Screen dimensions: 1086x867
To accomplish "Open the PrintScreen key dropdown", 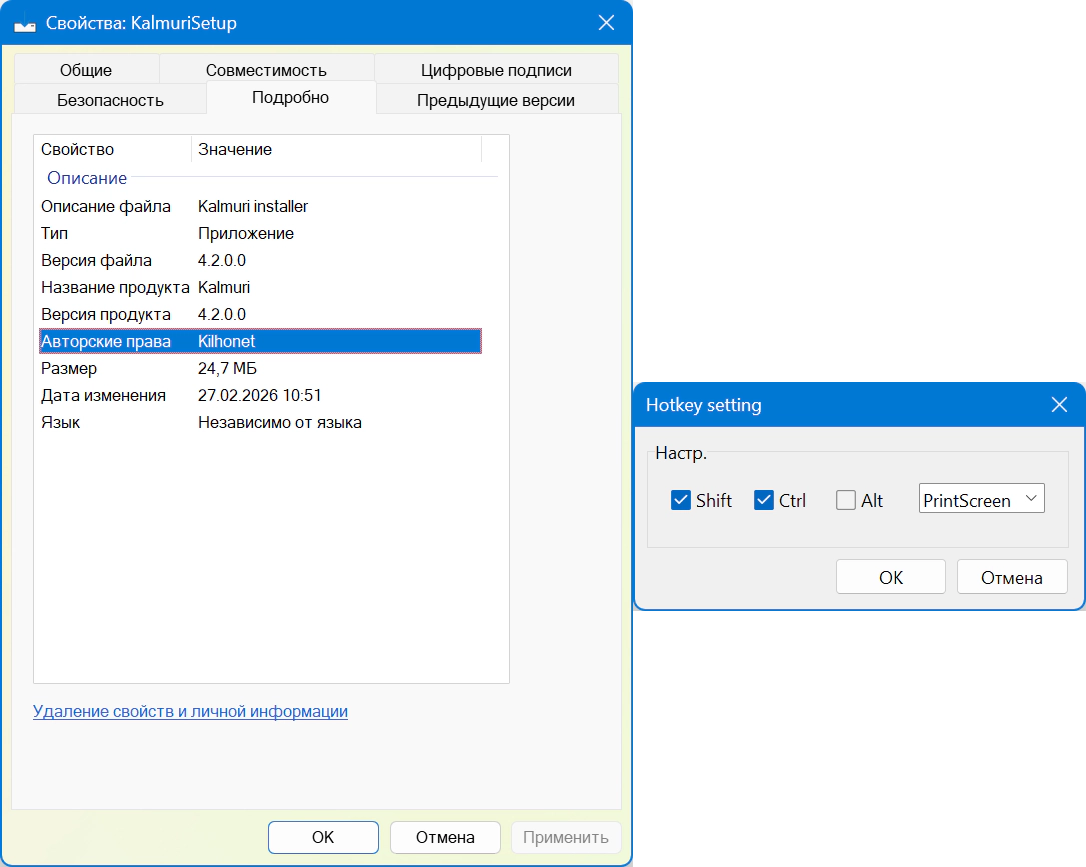I will point(981,499).
